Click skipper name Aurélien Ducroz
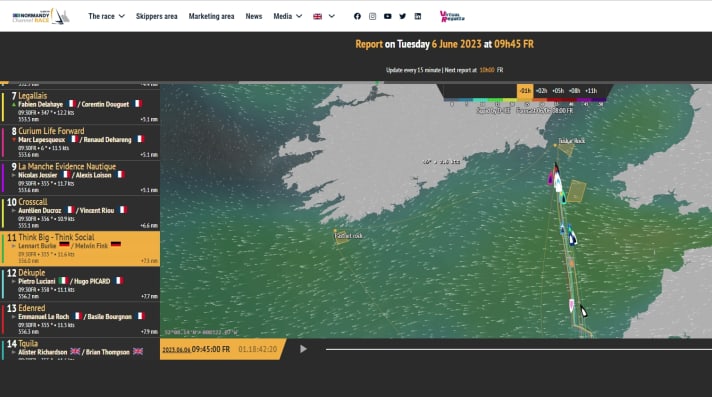 coord(40,210)
